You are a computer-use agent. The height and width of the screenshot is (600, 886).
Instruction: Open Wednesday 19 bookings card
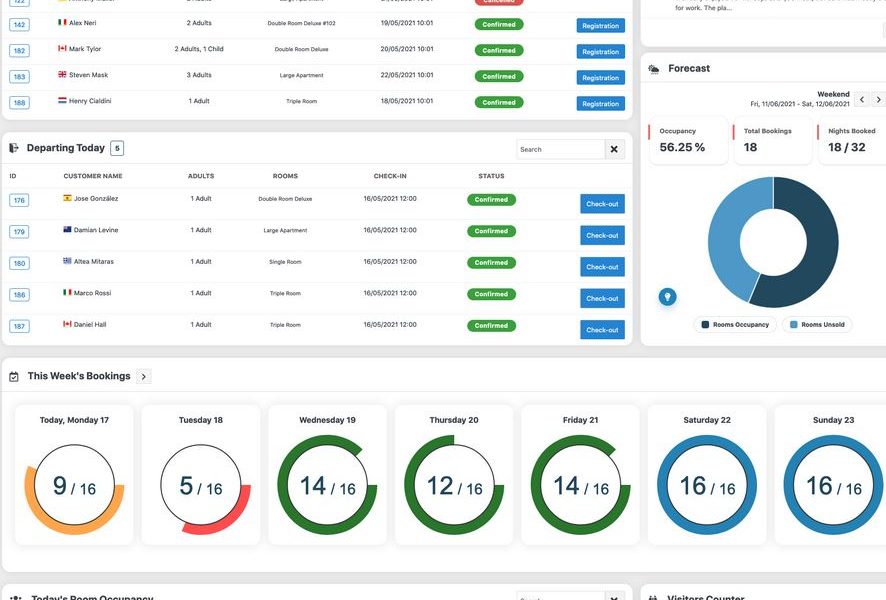tap(327, 475)
